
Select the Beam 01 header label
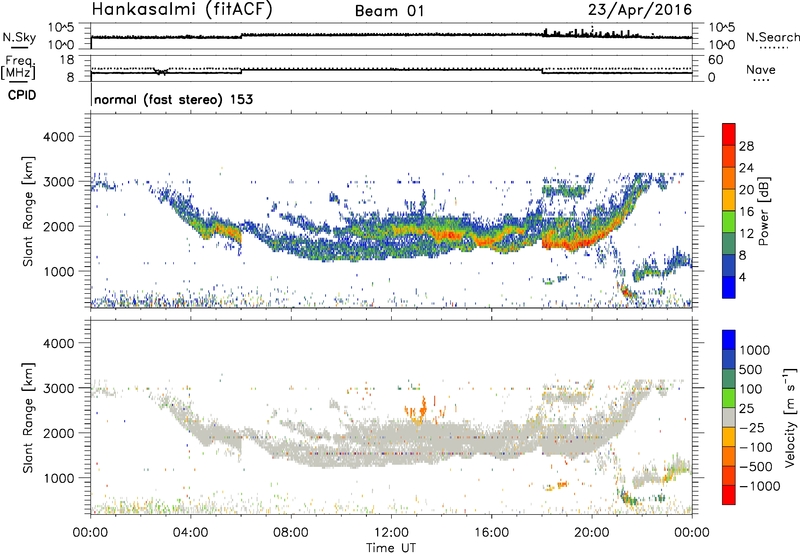(x=389, y=11)
